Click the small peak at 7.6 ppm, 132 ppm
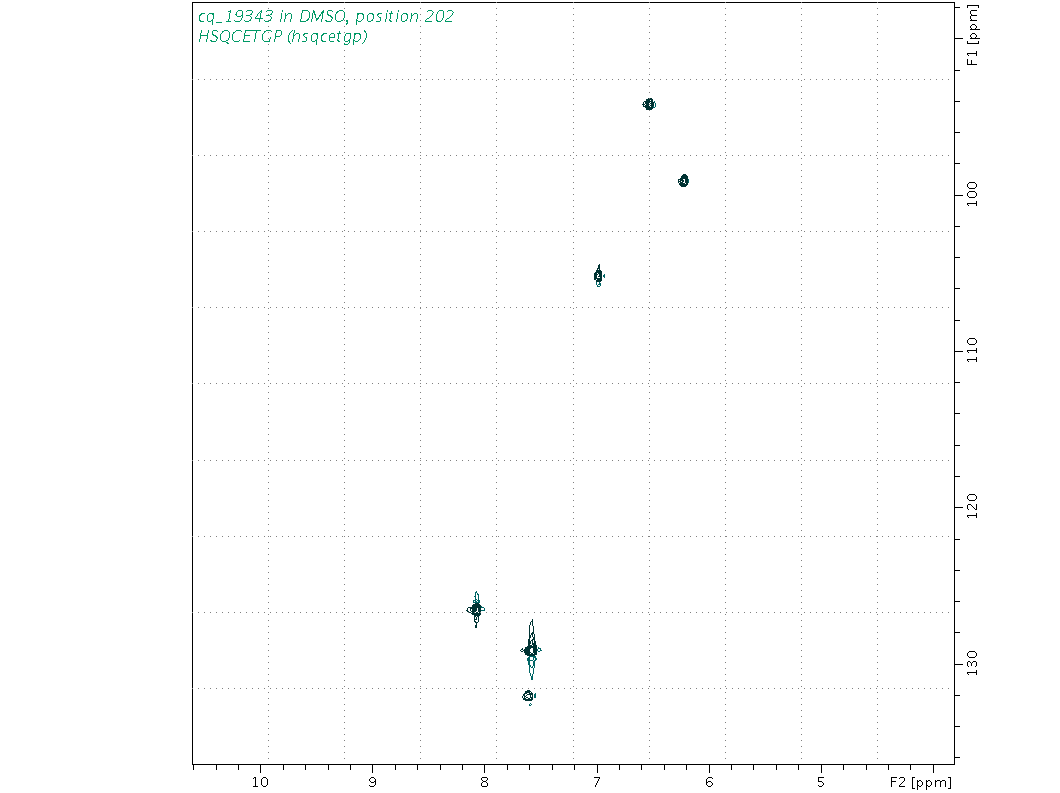This screenshot has height=793, width=1060. (529, 696)
